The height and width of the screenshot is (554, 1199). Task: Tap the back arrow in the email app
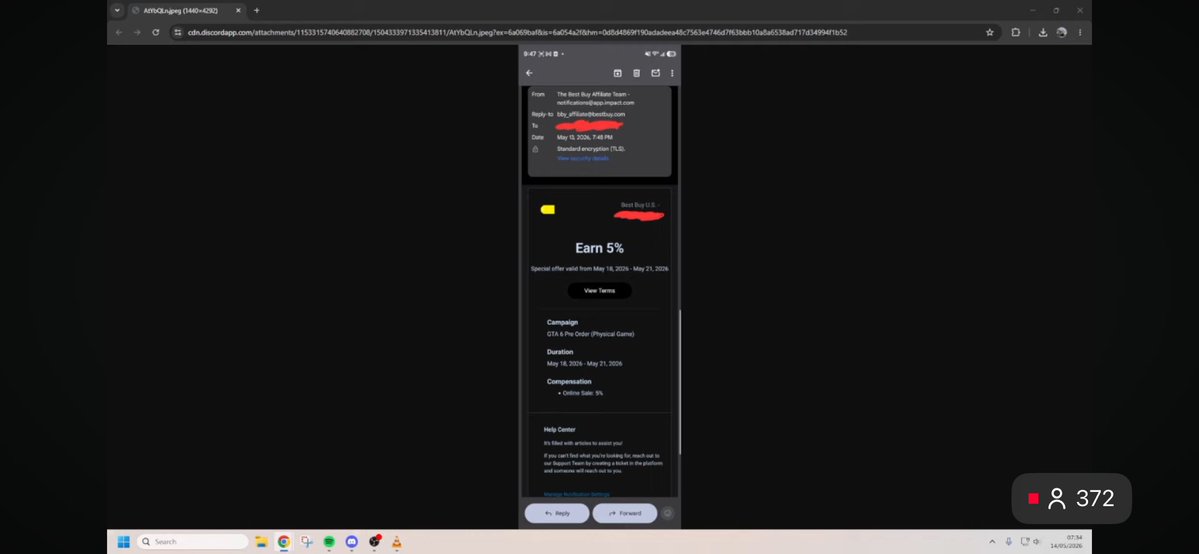(529, 73)
